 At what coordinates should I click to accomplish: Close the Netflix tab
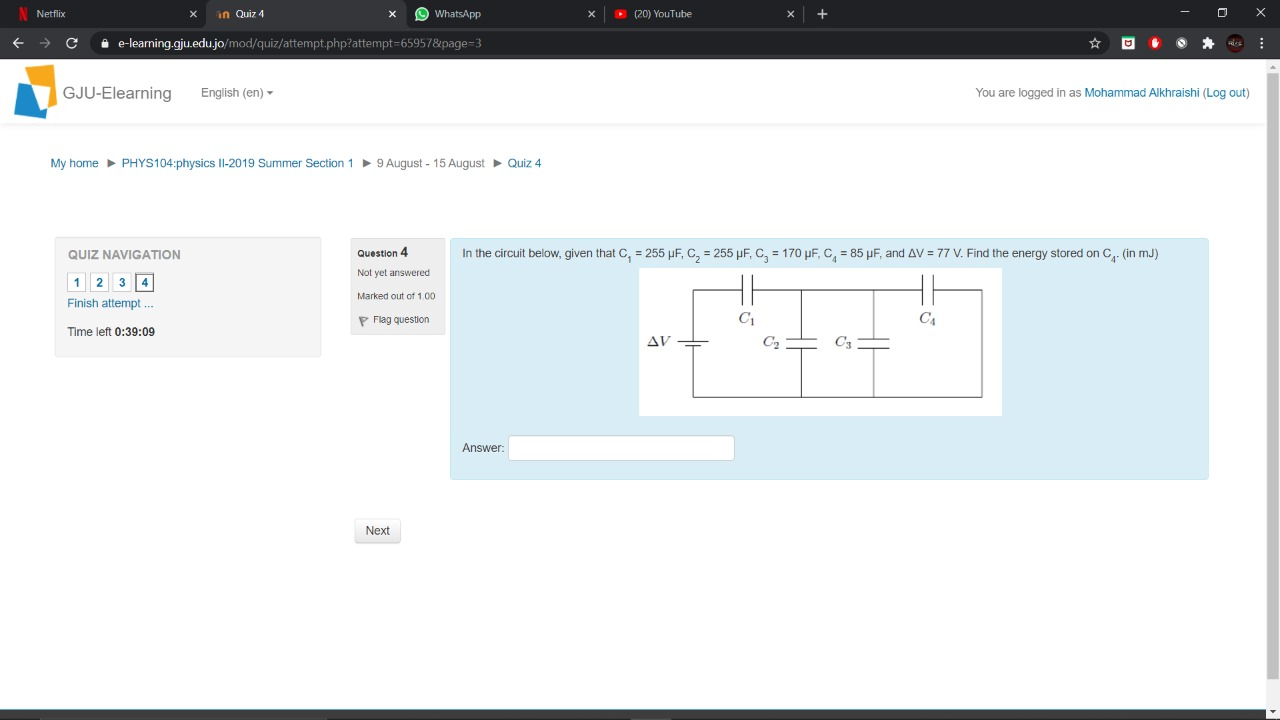[193, 14]
